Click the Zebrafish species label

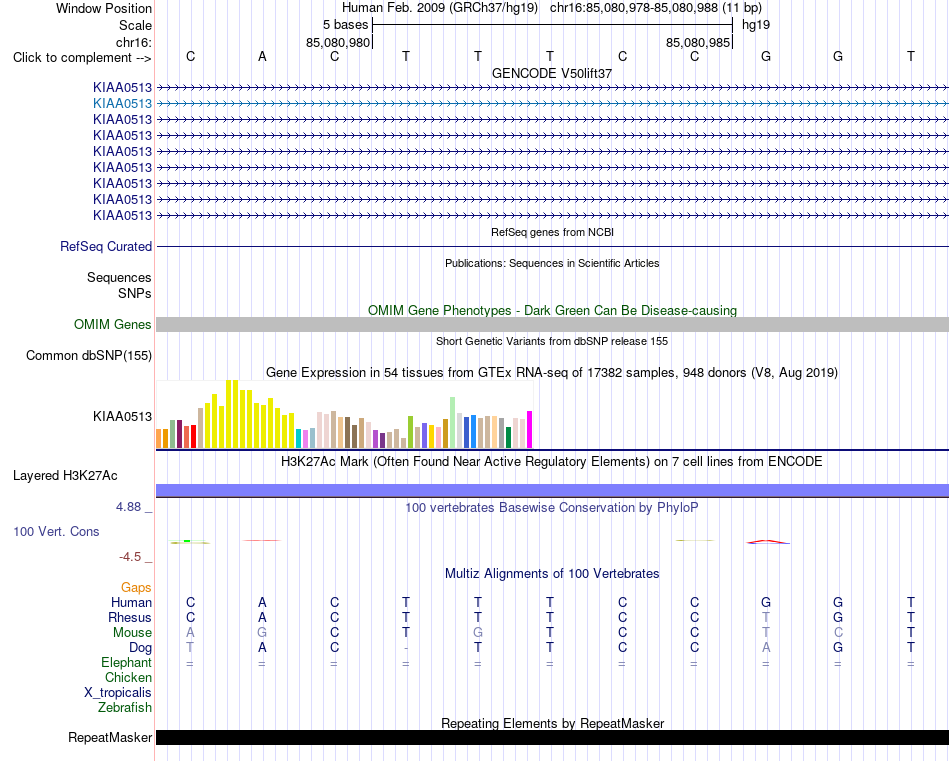click(x=125, y=707)
